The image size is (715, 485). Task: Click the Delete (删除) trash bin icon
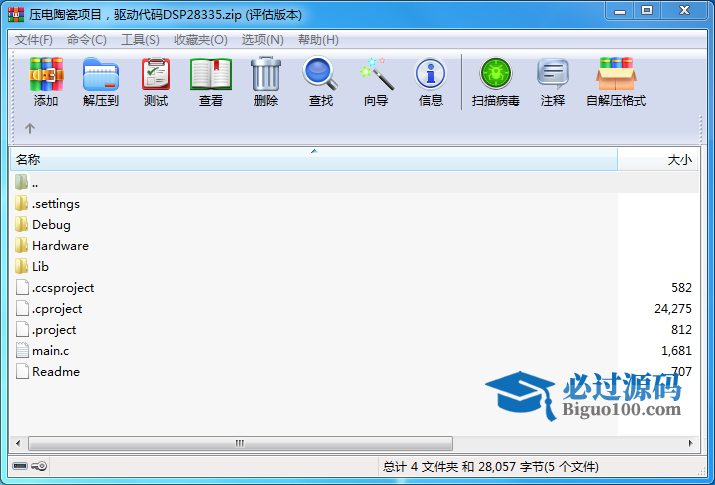pos(266,74)
